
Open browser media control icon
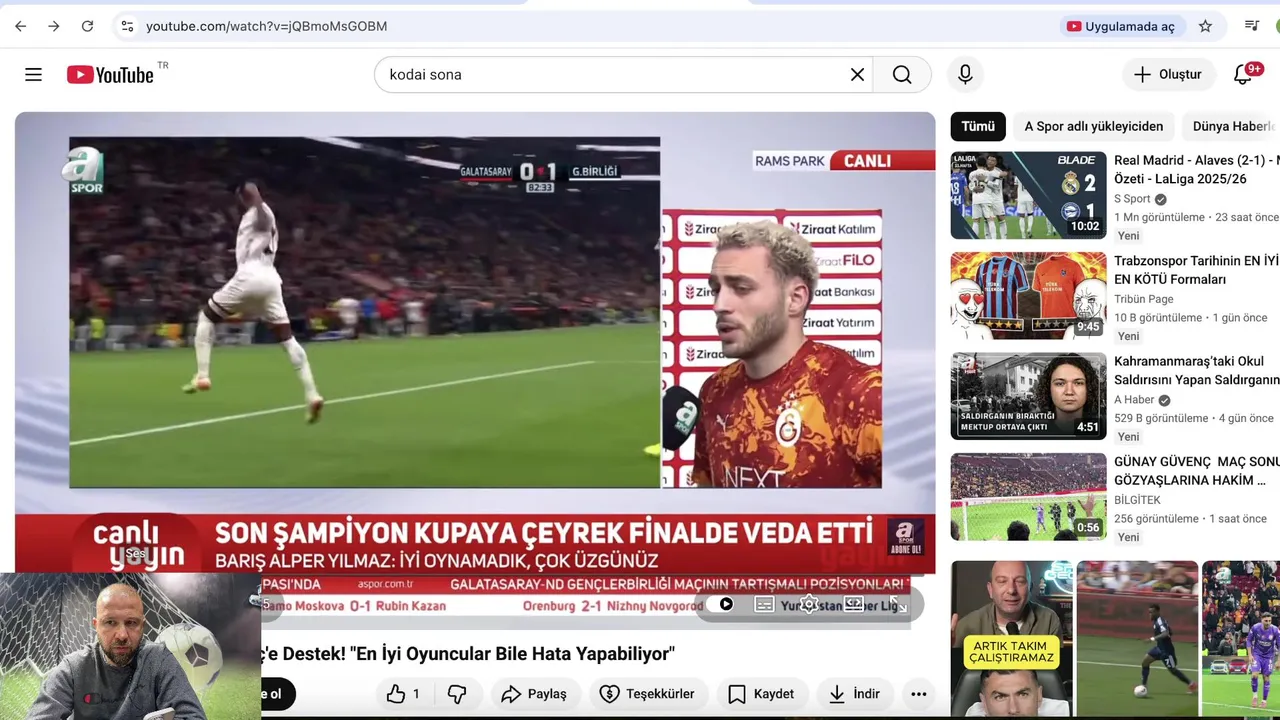[1251, 26]
